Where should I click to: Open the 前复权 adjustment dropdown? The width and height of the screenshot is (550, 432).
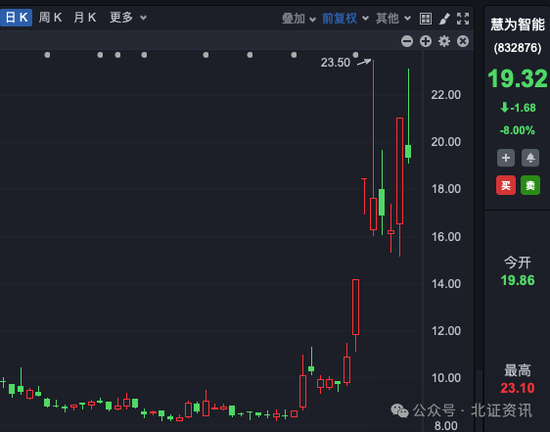[x=345, y=18]
